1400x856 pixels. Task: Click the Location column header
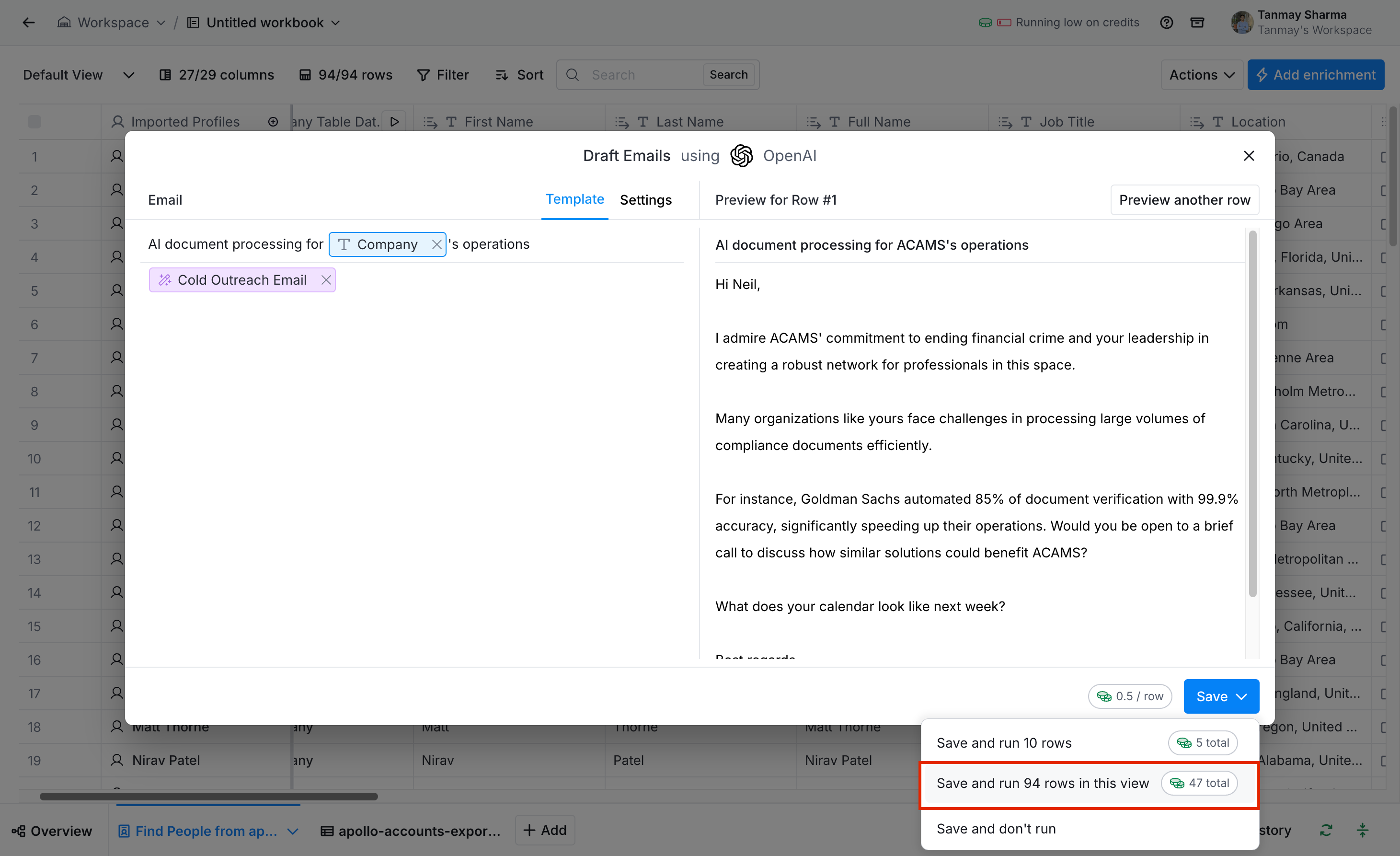(1275, 122)
